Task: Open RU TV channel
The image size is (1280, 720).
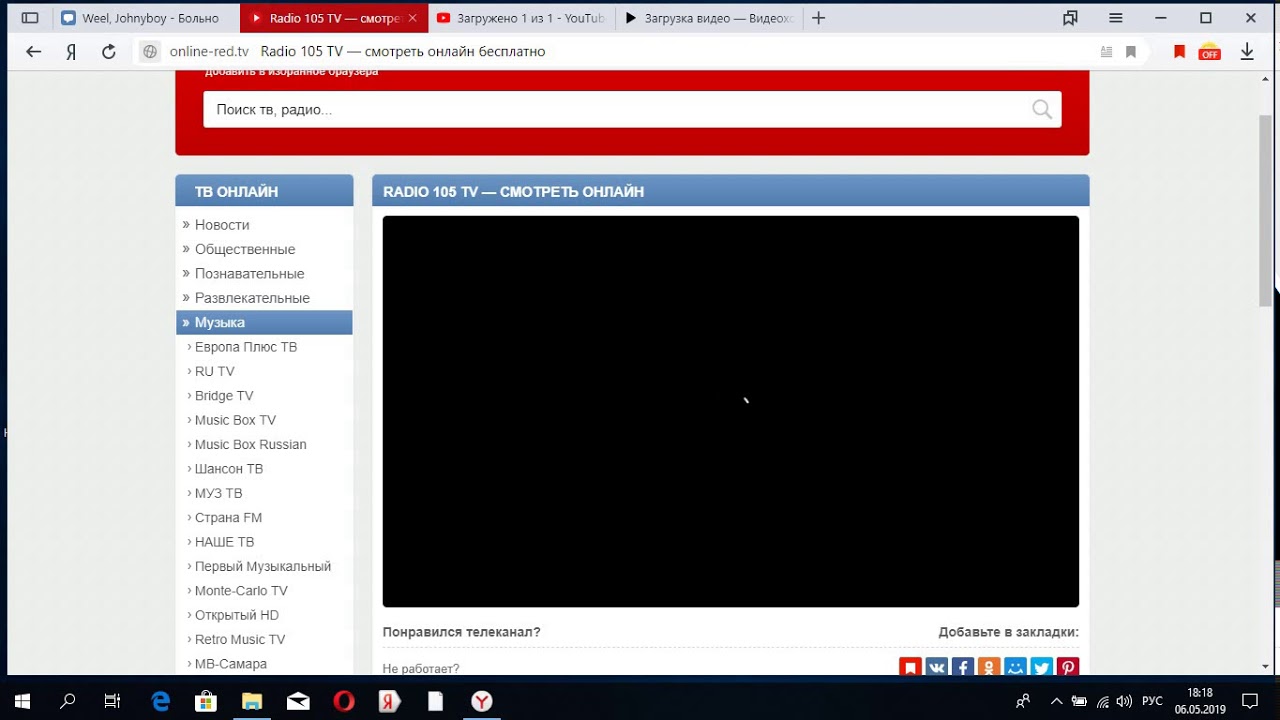Action: [x=215, y=371]
